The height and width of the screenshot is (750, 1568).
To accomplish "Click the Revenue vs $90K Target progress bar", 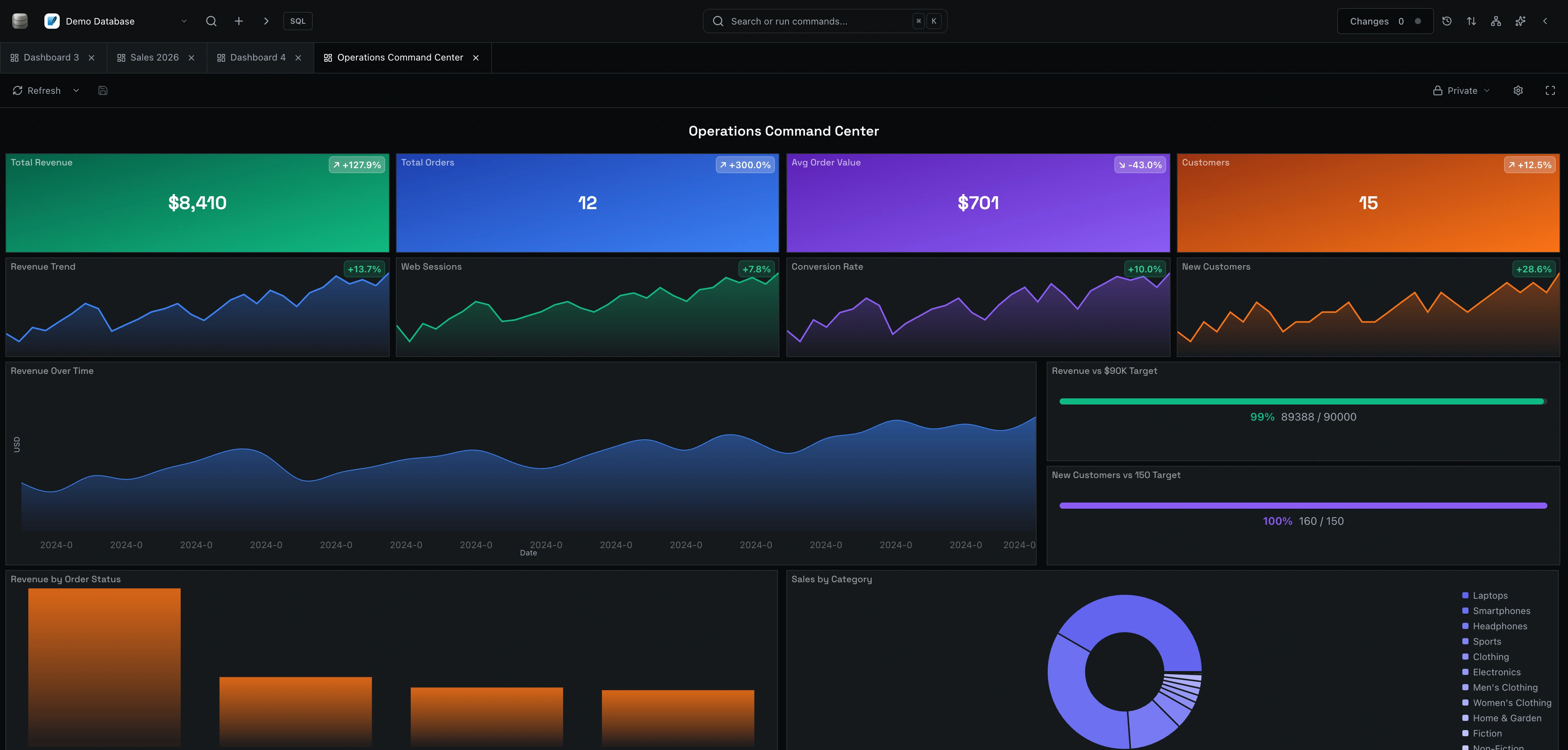I will (1303, 401).
